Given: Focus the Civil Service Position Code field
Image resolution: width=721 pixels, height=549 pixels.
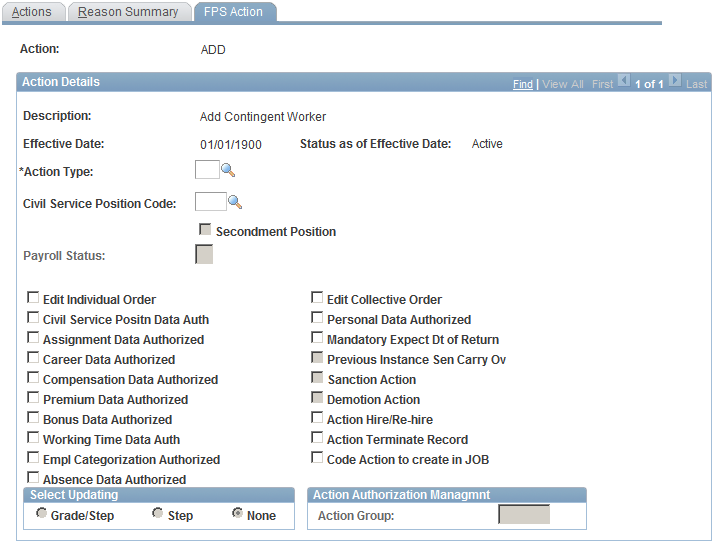Looking at the screenshot, I should pyautogui.click(x=211, y=201).
